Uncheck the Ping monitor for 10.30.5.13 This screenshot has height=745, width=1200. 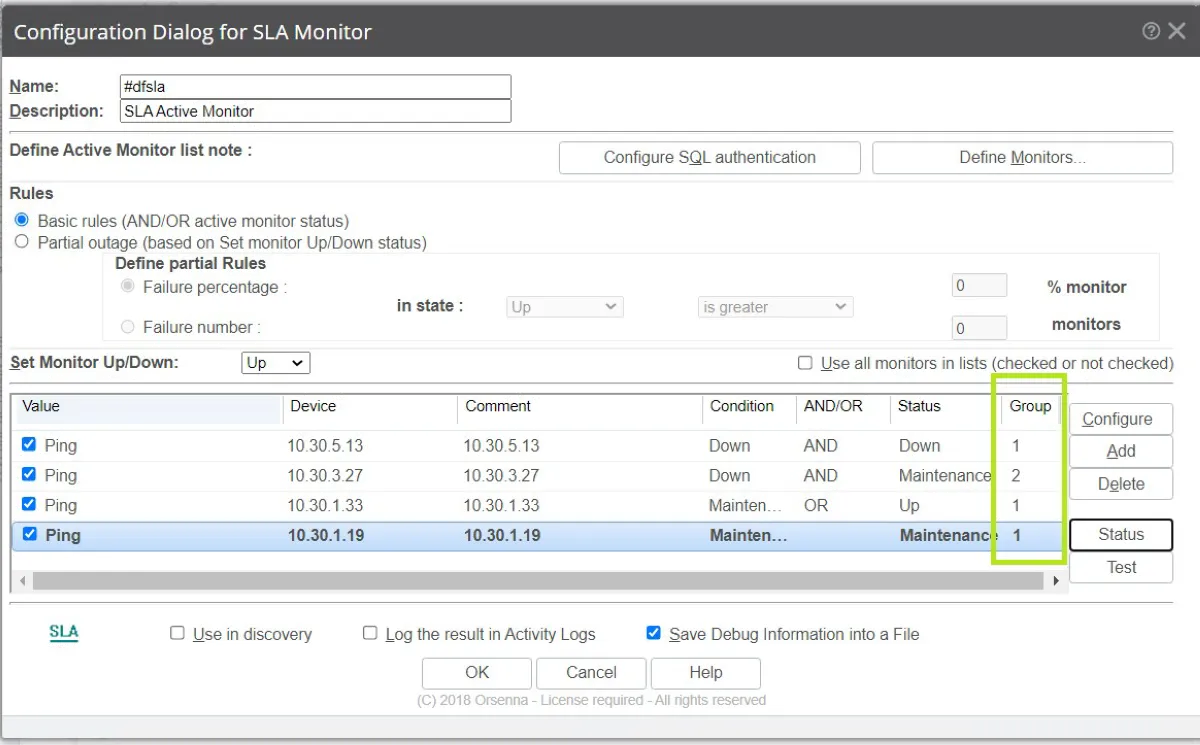pyautogui.click(x=29, y=445)
